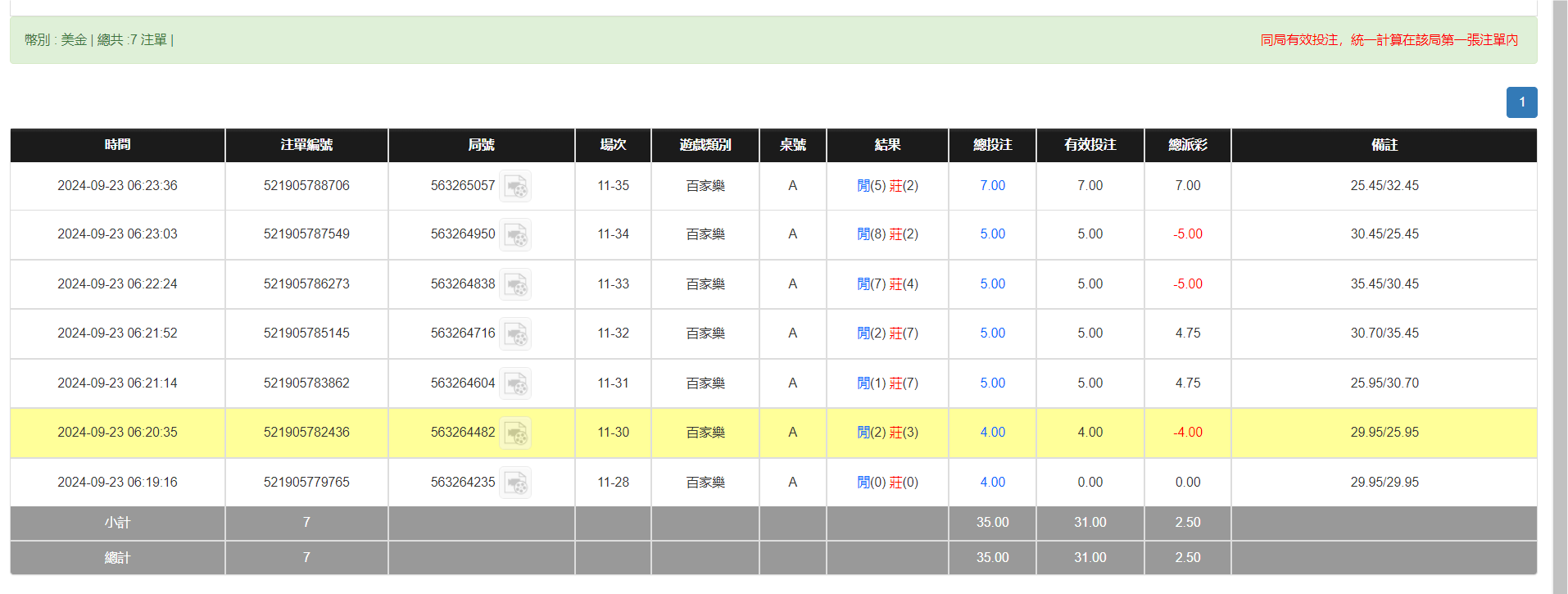View replay icon in highlighted row 563264482
Image resolution: width=1568 pixels, height=594 pixels.
coord(515,433)
